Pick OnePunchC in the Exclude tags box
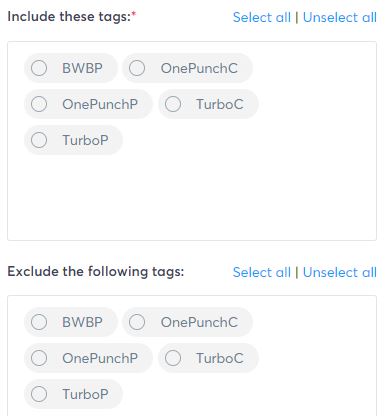 pyautogui.click(x=137, y=322)
